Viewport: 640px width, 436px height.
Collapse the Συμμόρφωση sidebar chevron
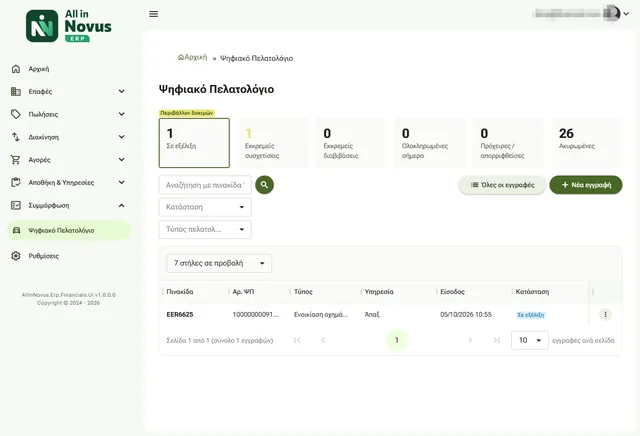[122, 205]
